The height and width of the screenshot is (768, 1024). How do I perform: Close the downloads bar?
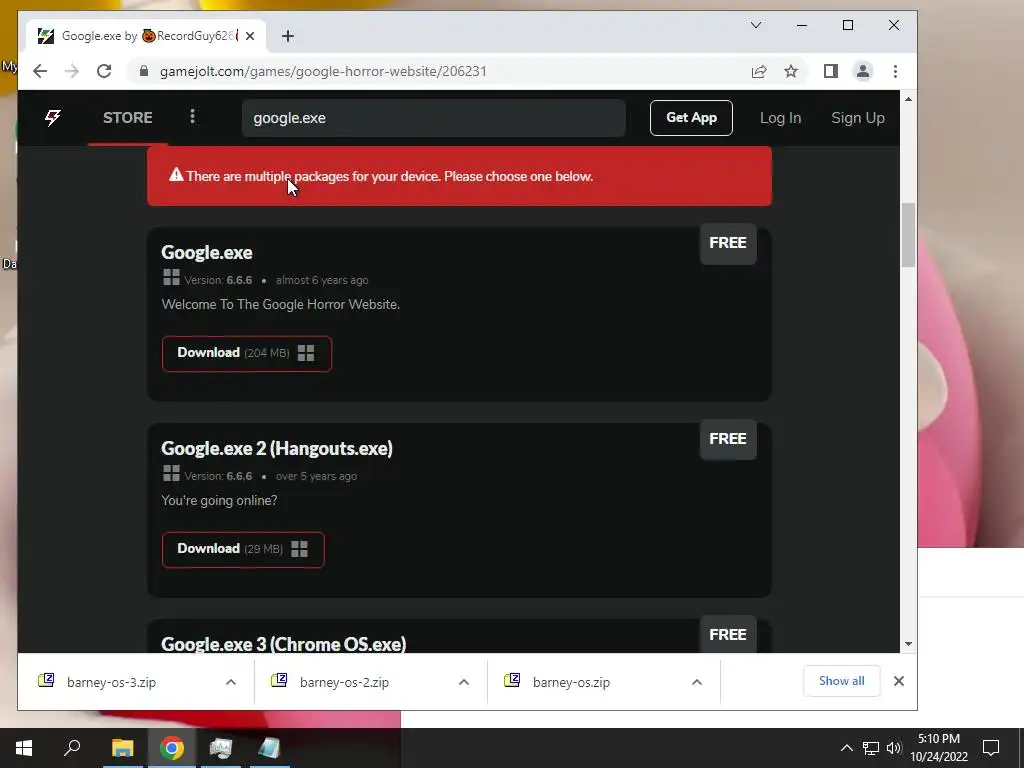click(899, 681)
